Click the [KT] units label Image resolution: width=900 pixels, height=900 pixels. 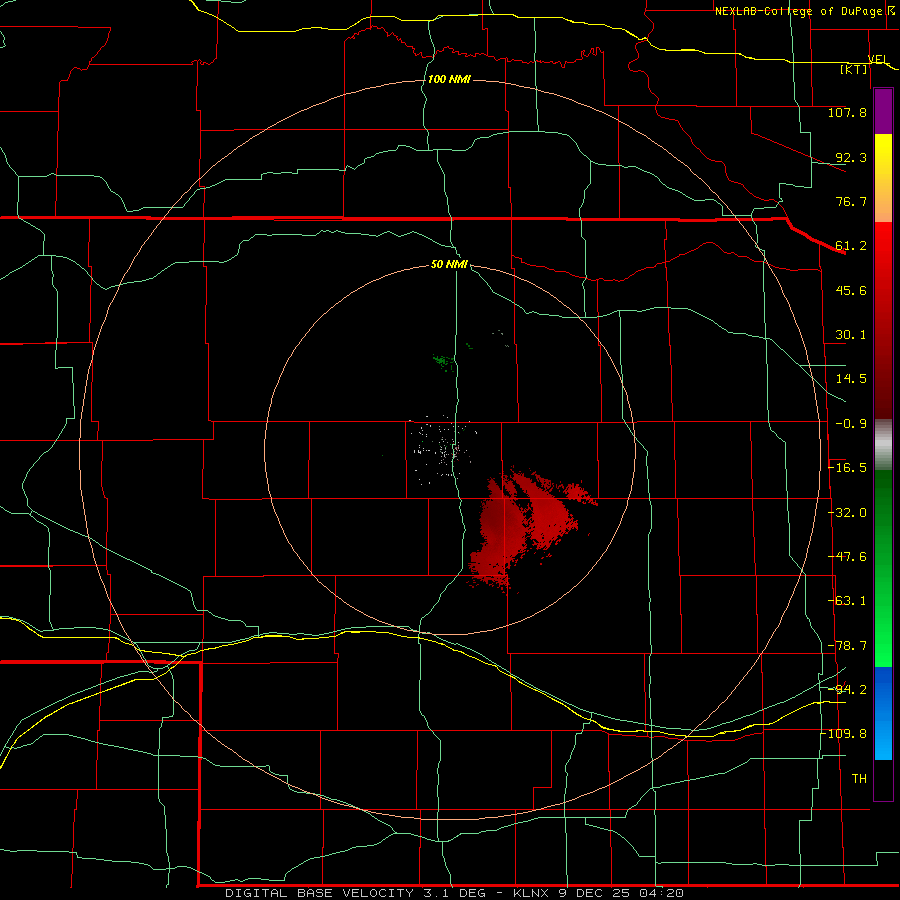(853, 69)
